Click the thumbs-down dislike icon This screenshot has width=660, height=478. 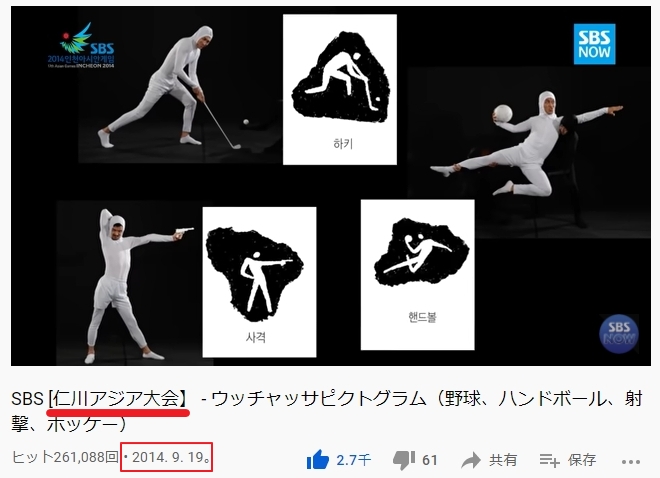(x=404, y=461)
